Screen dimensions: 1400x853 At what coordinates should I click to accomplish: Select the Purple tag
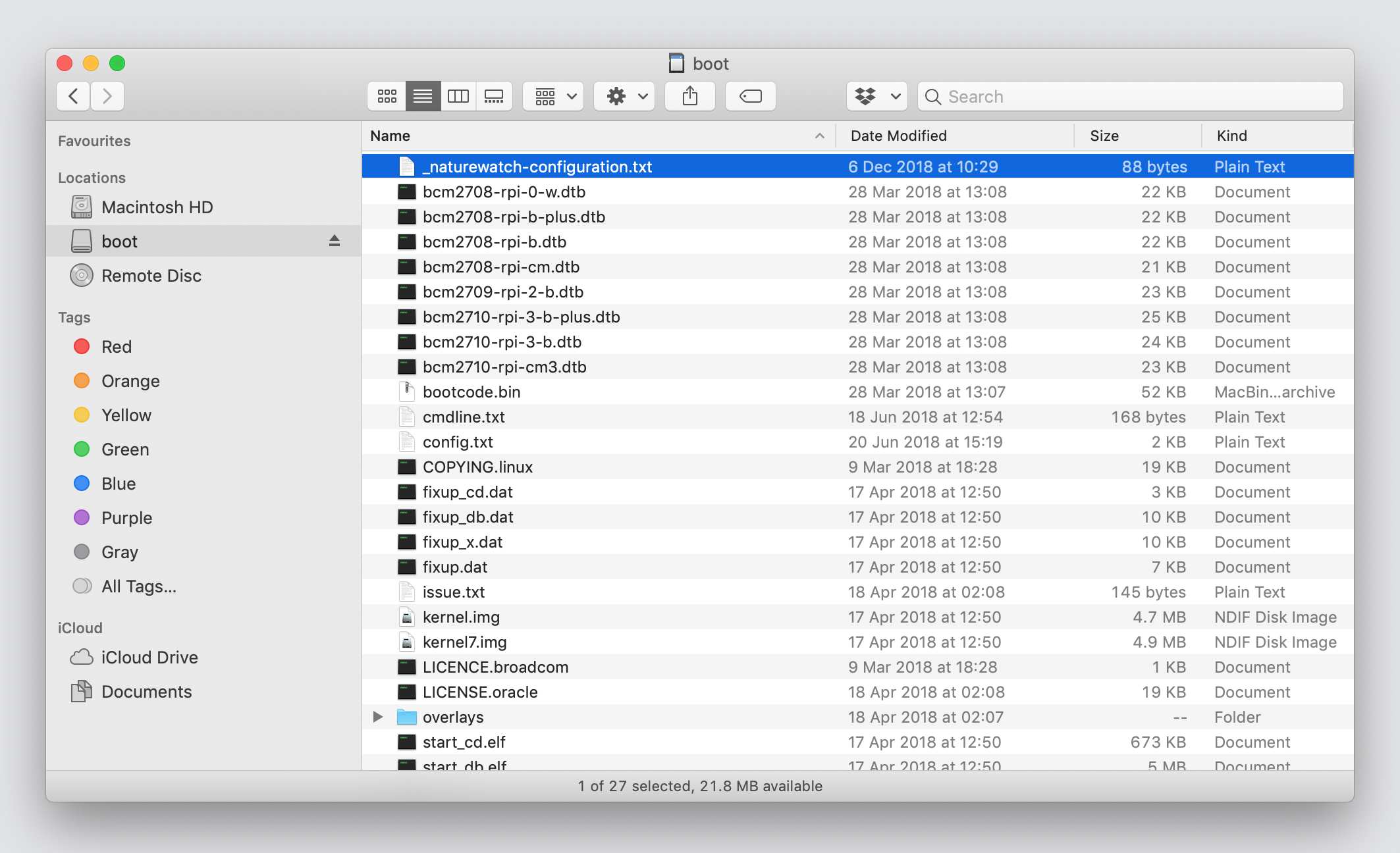[126, 518]
